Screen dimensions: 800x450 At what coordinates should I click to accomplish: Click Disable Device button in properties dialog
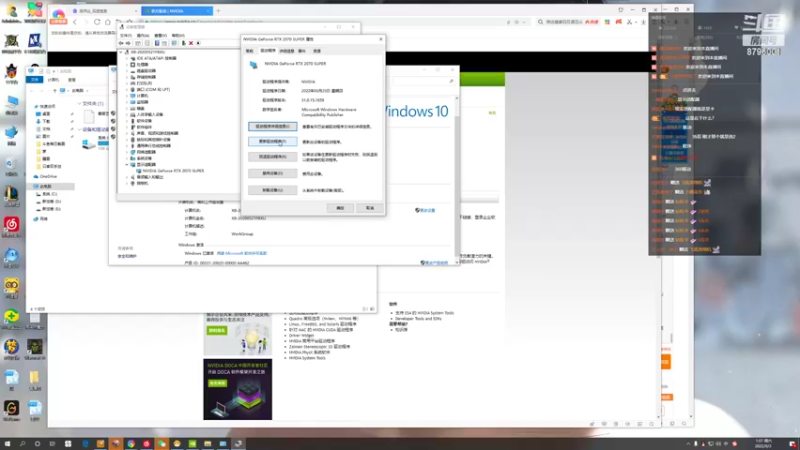(272, 173)
